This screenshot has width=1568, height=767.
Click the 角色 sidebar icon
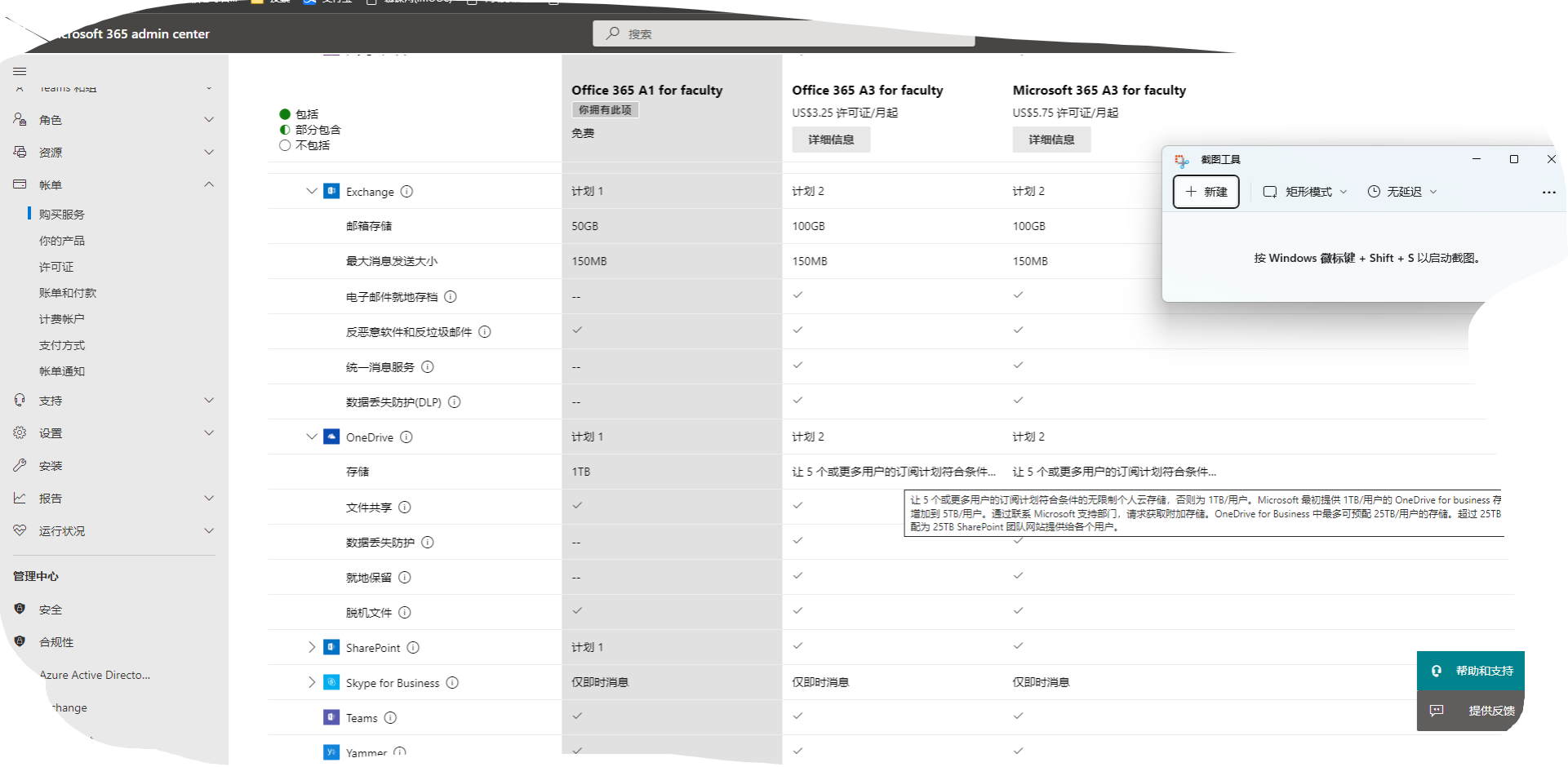coord(20,119)
